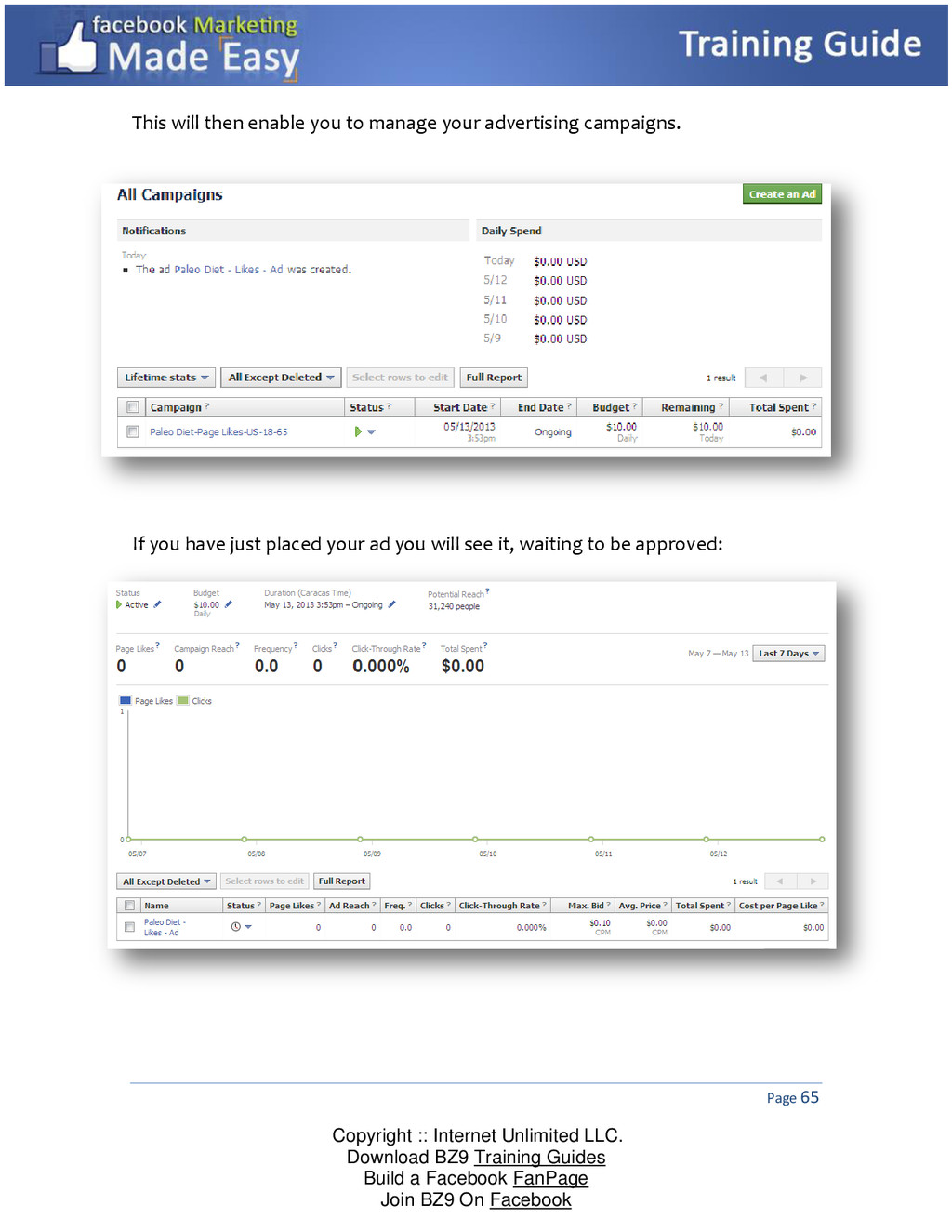The width and height of the screenshot is (952, 1232).
Task: Click the pending clock status icon for the ad
Action: point(235,927)
